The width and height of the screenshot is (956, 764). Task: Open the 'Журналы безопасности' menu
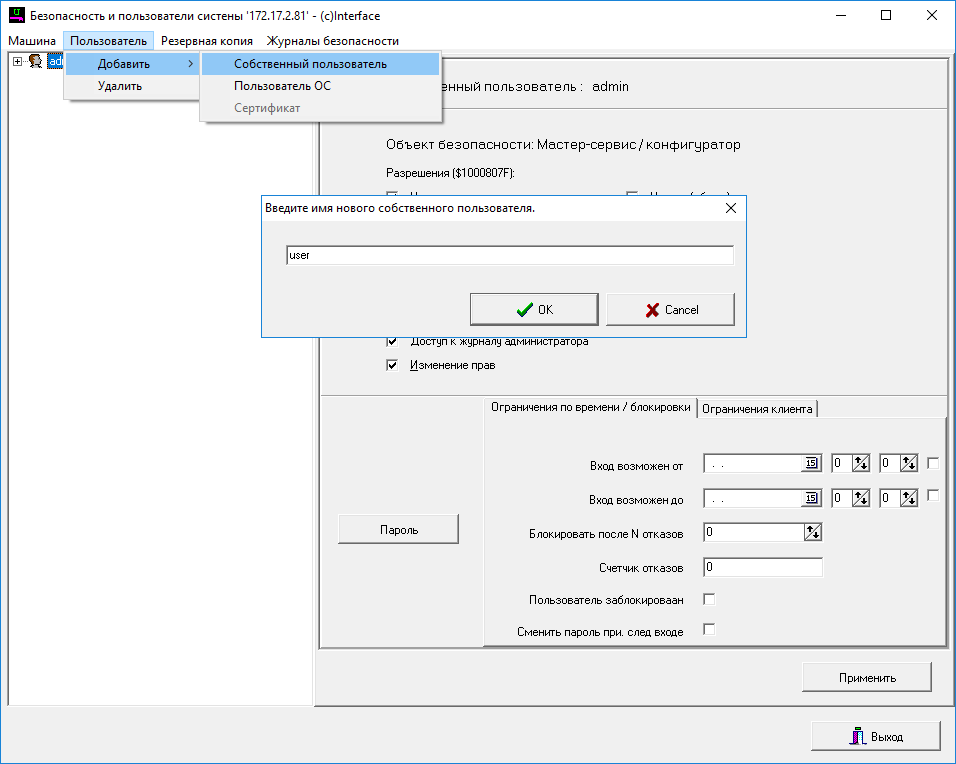click(x=332, y=41)
